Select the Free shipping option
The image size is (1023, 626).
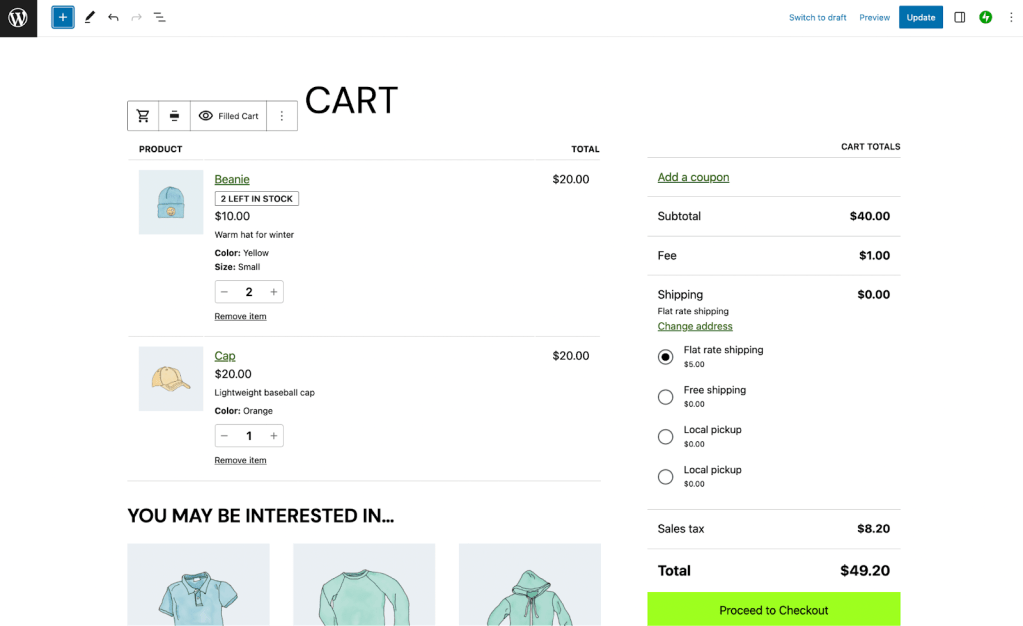pyautogui.click(x=665, y=396)
